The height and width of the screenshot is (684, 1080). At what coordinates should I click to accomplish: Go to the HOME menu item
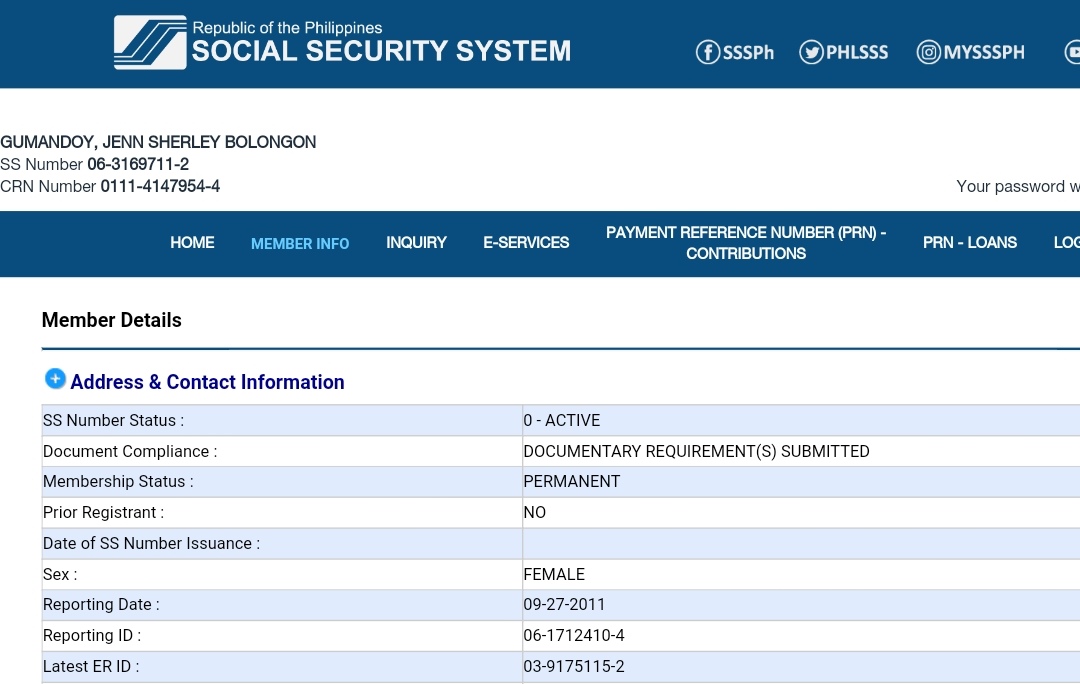(x=192, y=243)
